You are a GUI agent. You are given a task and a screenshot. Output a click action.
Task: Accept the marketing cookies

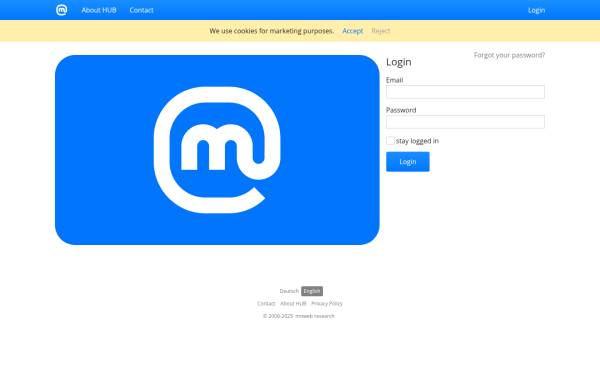pyautogui.click(x=352, y=31)
